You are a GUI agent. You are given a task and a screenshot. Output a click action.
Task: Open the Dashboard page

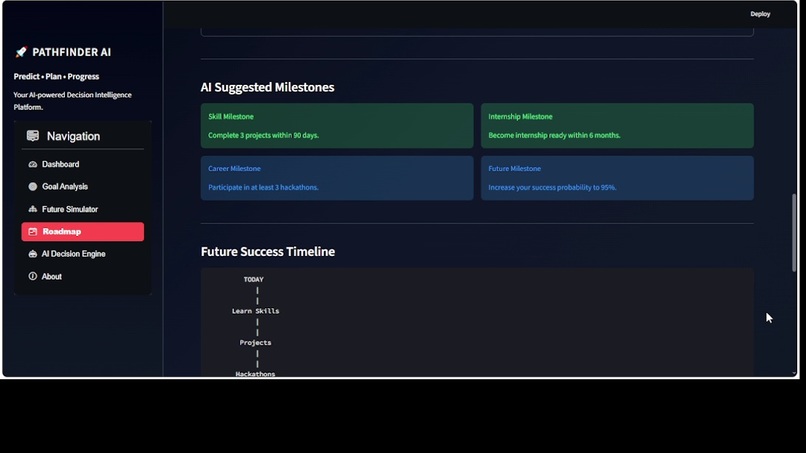[x=83, y=165]
